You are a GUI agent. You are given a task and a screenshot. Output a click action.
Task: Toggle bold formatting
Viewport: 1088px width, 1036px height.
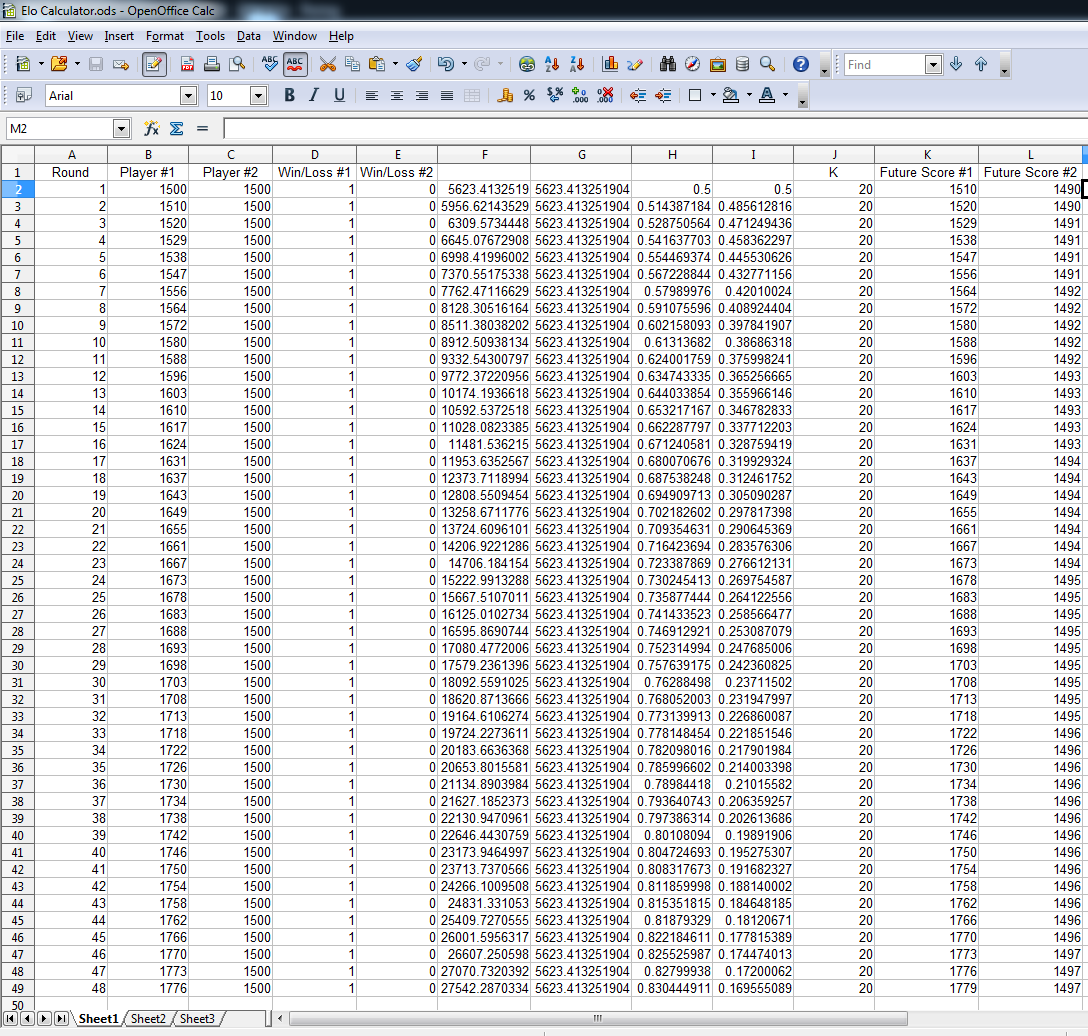point(289,95)
